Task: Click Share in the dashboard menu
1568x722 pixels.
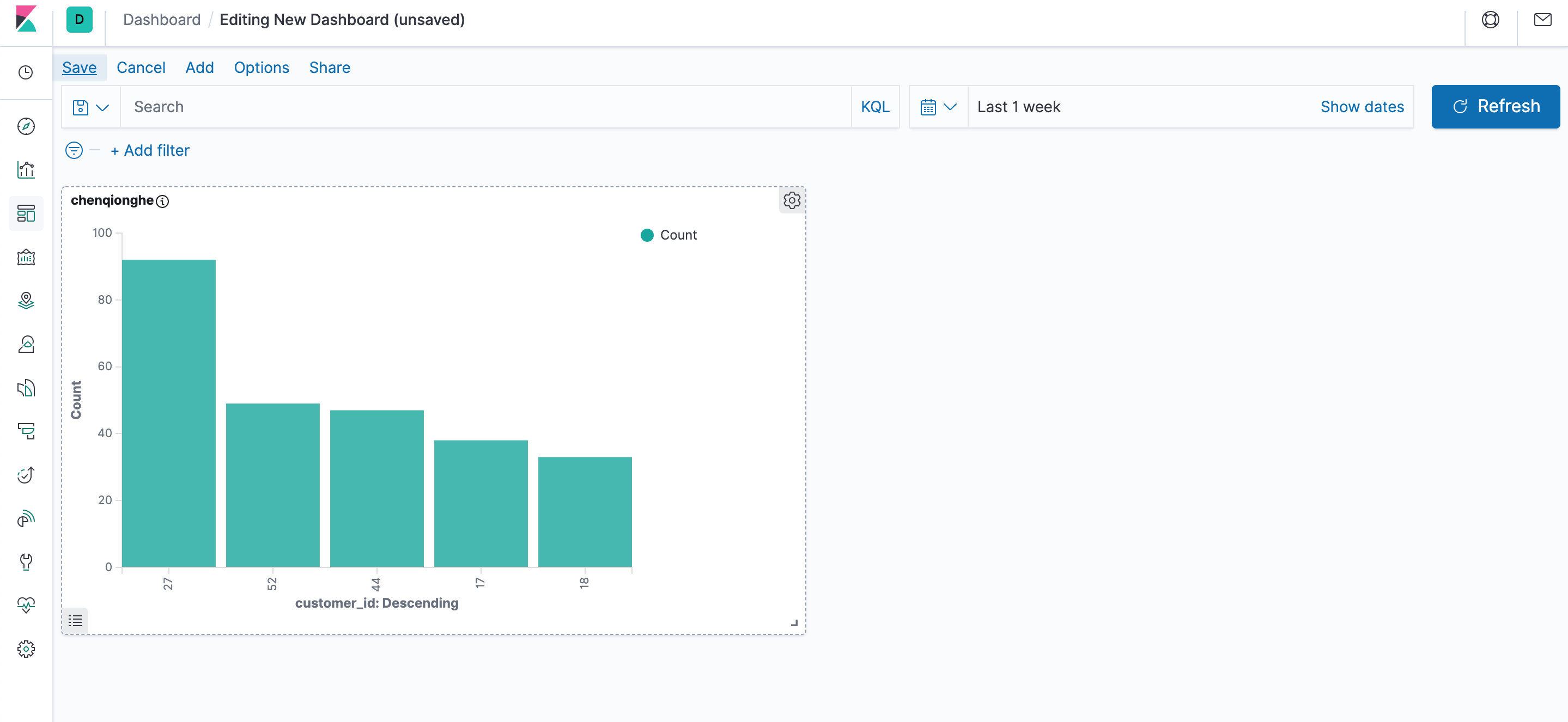Action: pos(329,68)
